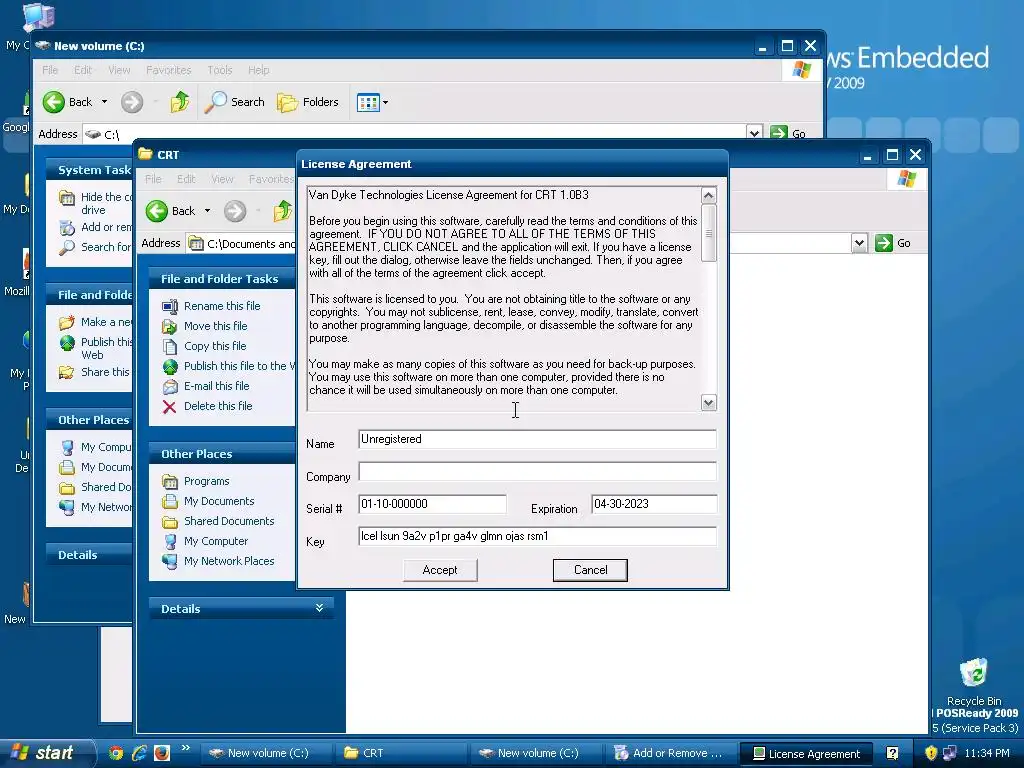The width and height of the screenshot is (1024, 768).
Task: Open the Recycle Bin desktop icon
Action: (x=974, y=682)
